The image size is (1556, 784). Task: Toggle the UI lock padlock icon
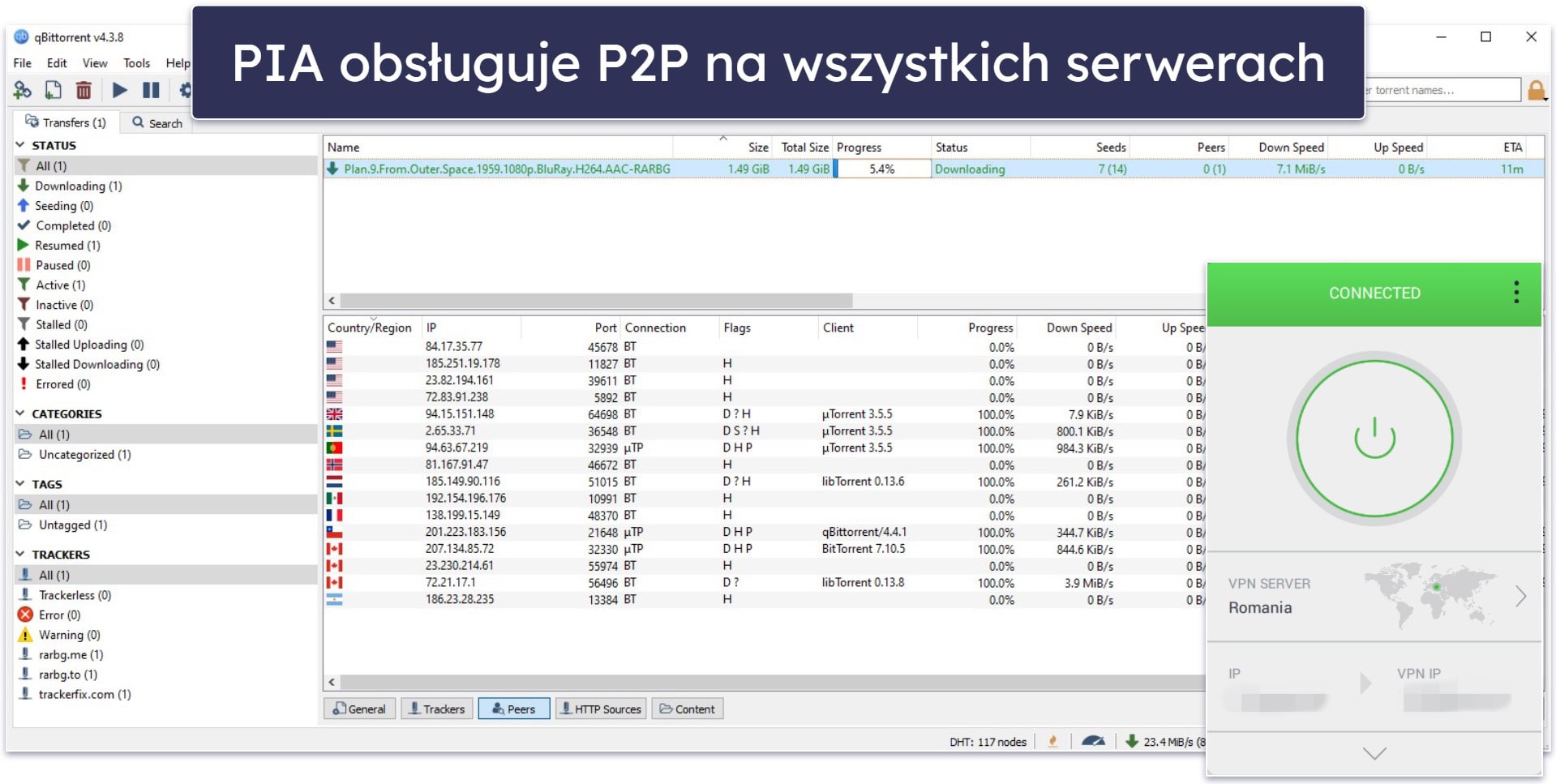(x=1536, y=91)
